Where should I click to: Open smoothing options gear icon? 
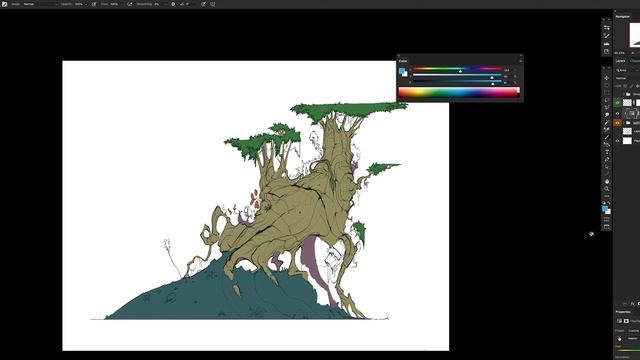[173, 4]
